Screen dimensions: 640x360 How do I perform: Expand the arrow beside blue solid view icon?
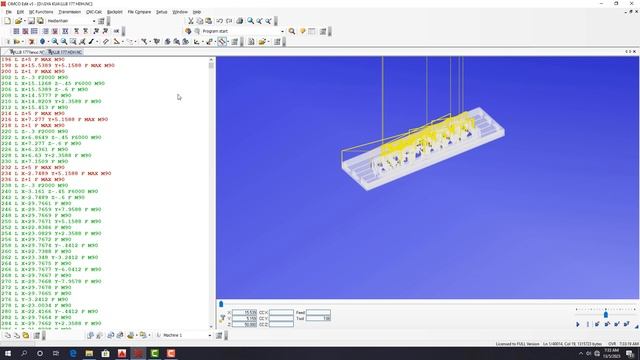[x=48, y=42]
